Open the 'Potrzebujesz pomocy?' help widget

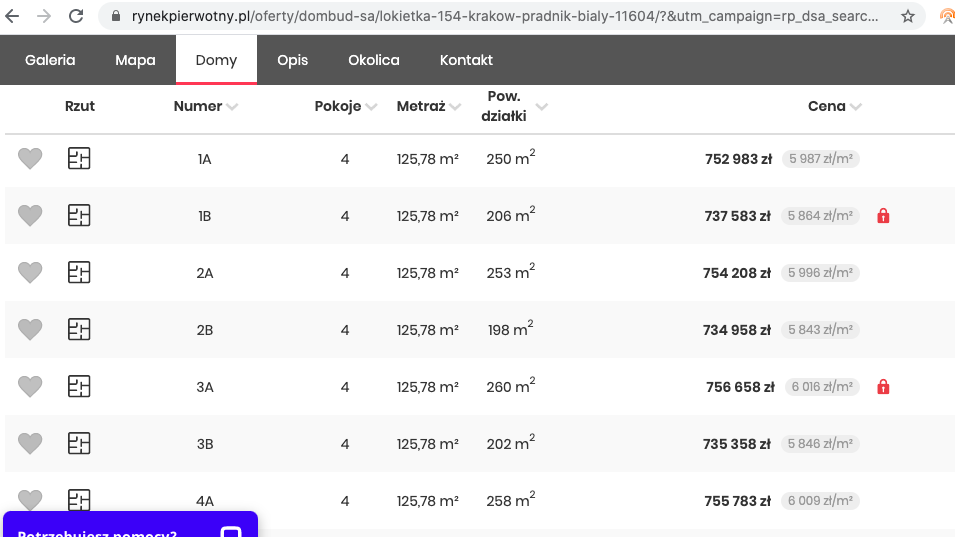click(x=130, y=525)
